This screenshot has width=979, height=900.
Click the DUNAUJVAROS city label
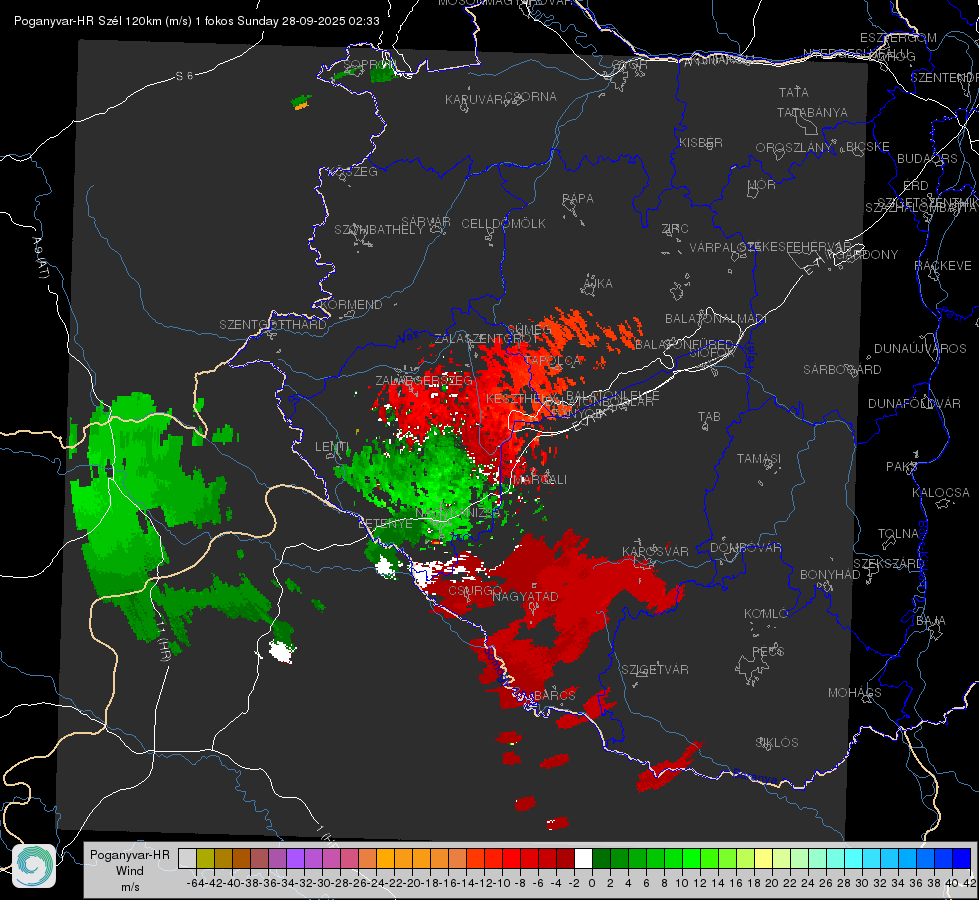pyautogui.click(x=920, y=349)
